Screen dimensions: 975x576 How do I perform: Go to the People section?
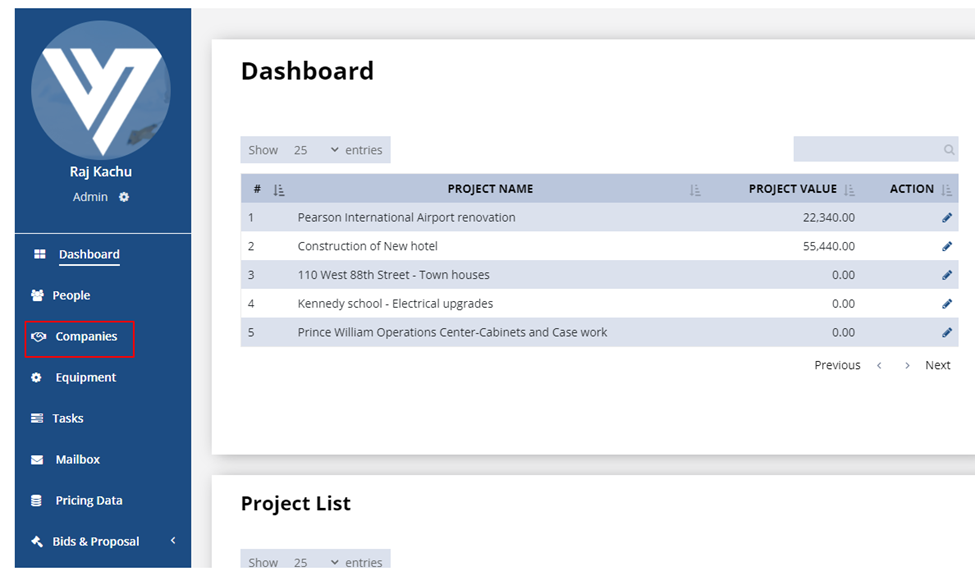pyautogui.click(x=71, y=296)
